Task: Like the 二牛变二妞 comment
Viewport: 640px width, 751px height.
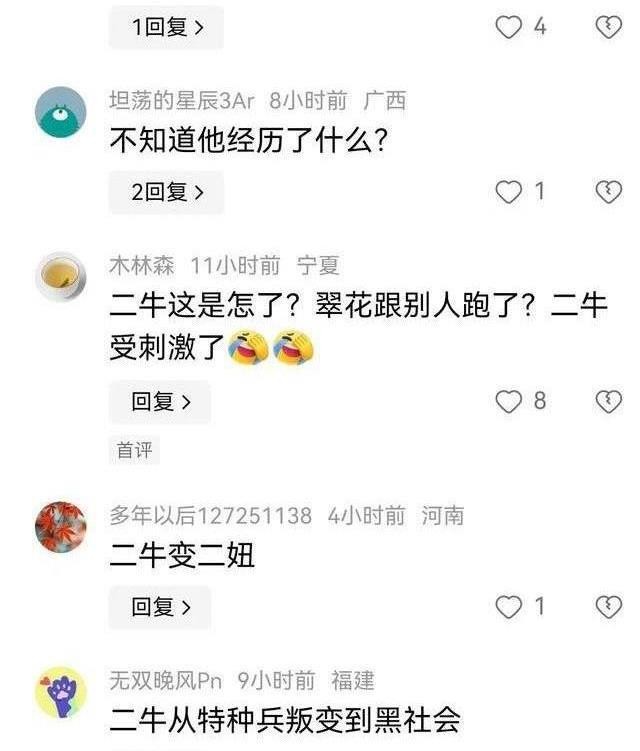Action: coord(508,607)
